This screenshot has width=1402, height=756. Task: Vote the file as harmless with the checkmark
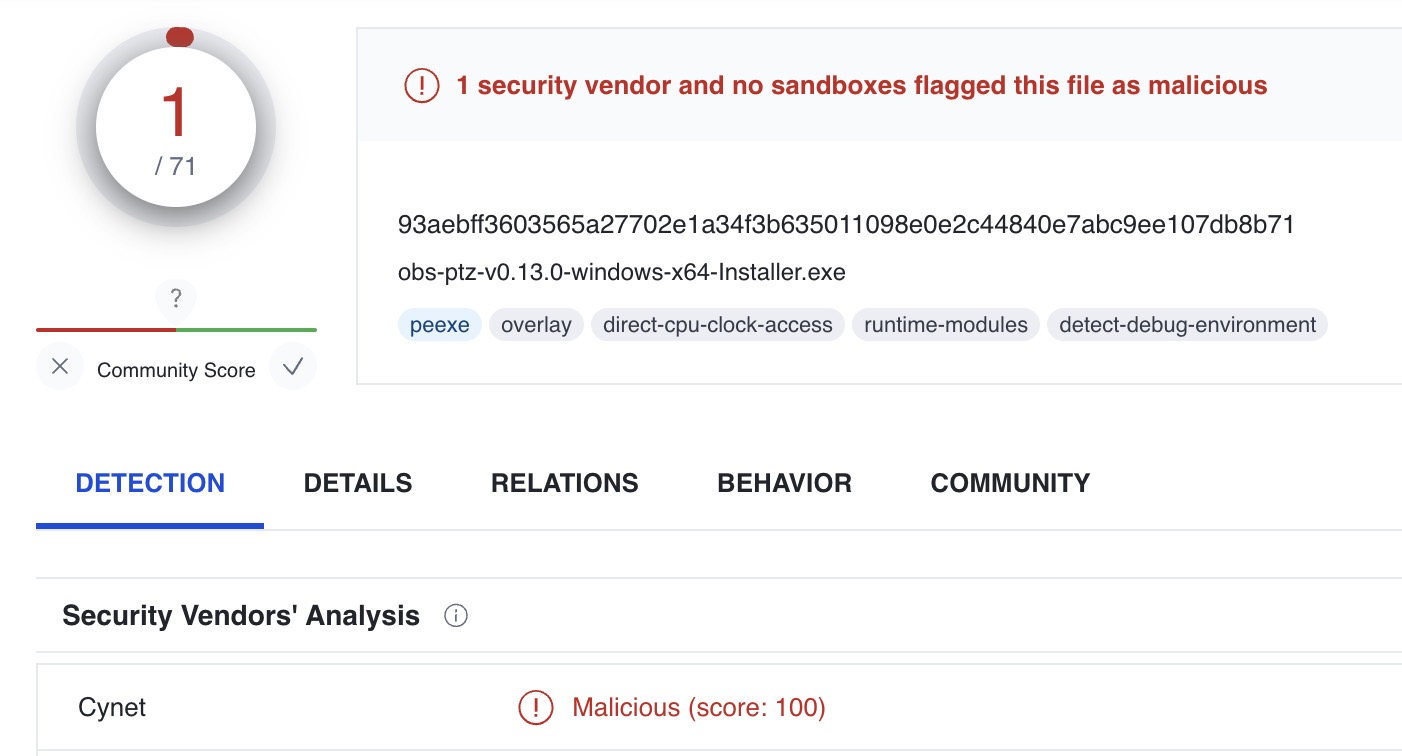click(x=292, y=367)
